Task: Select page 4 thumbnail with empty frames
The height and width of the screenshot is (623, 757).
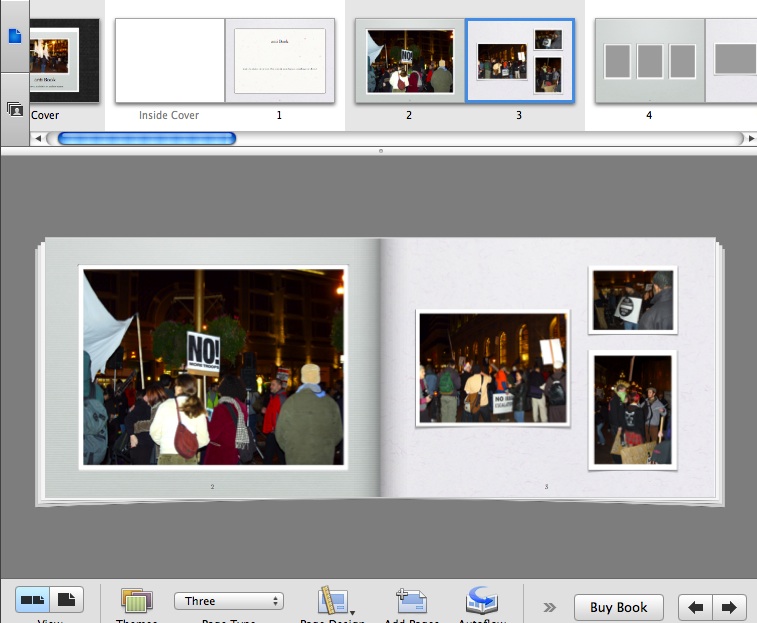Action: pos(650,60)
